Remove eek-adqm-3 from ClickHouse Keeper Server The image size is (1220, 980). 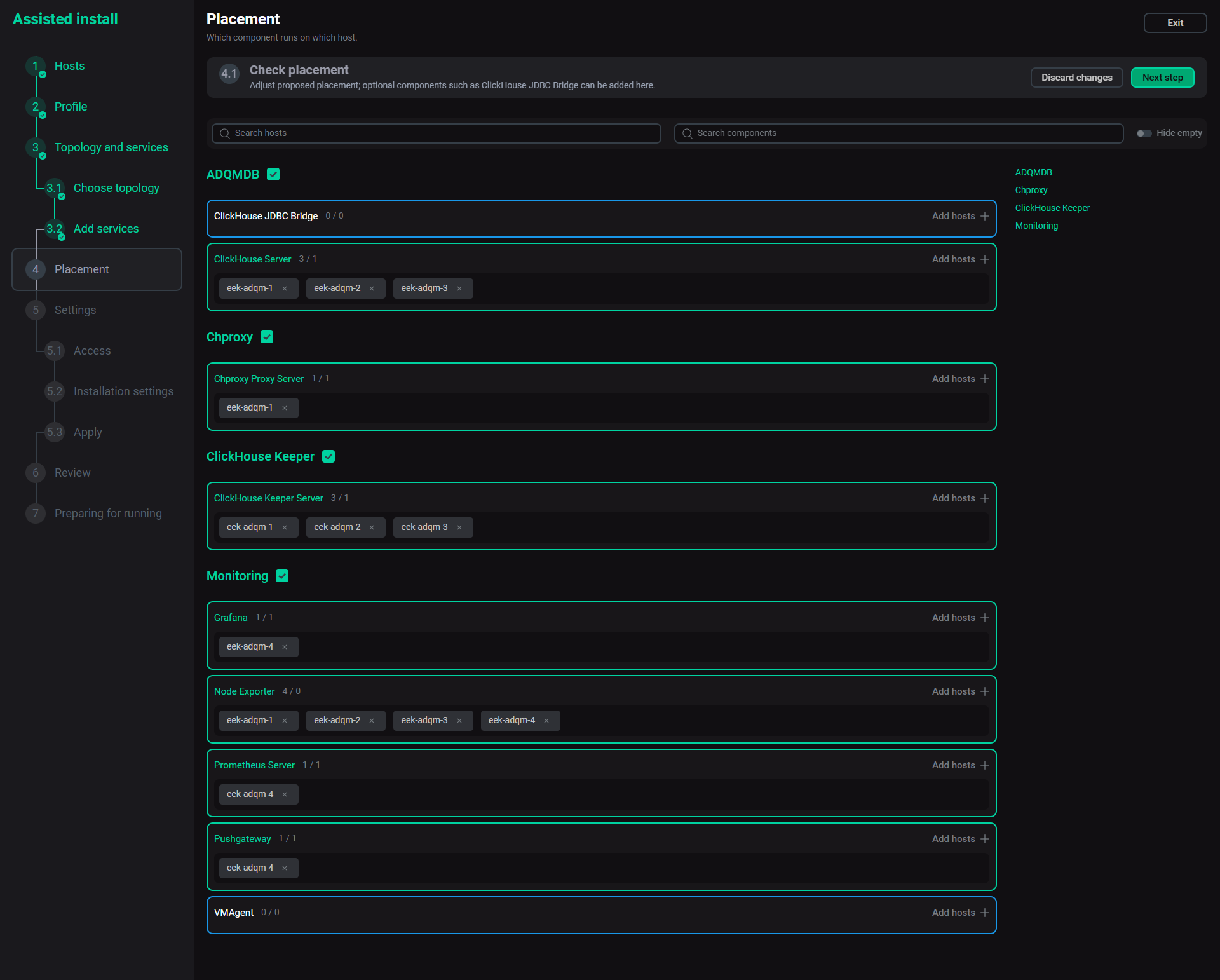pyautogui.click(x=459, y=527)
